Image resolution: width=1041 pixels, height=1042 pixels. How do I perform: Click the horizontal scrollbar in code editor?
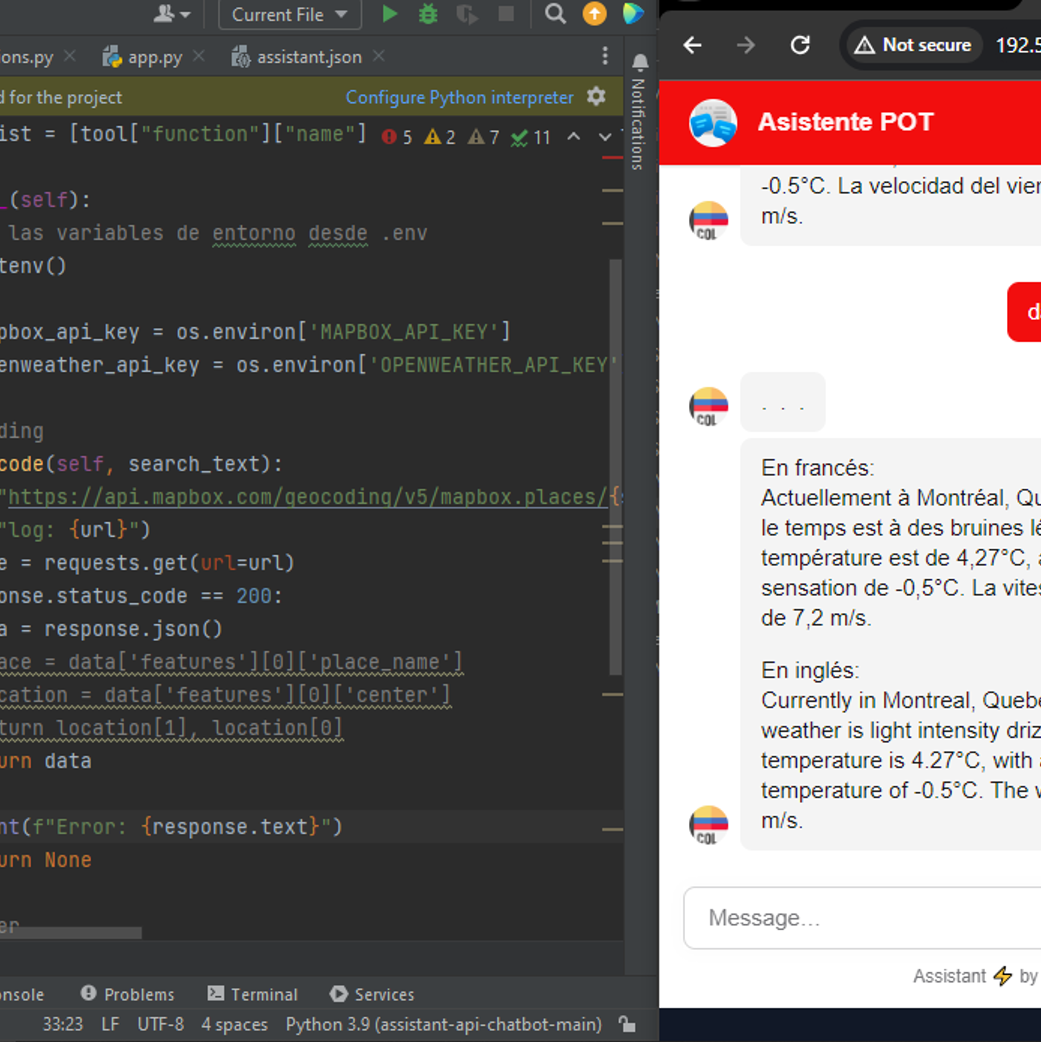point(70,933)
